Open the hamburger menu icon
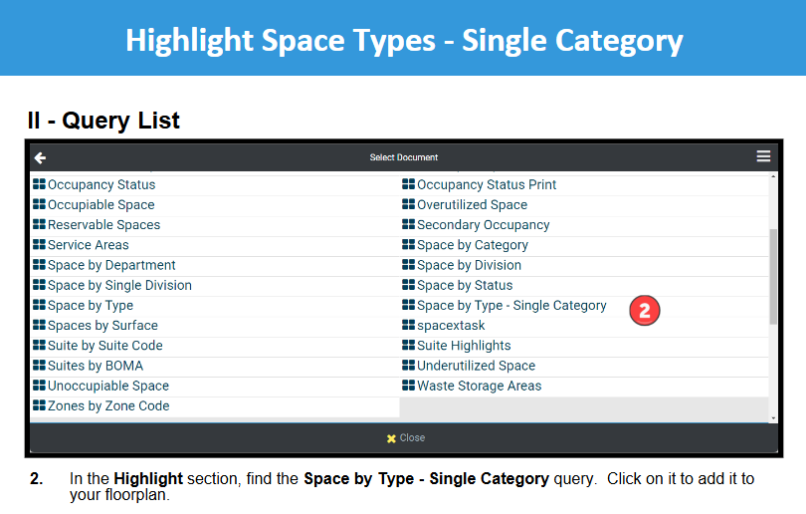The image size is (806, 514). click(x=763, y=156)
